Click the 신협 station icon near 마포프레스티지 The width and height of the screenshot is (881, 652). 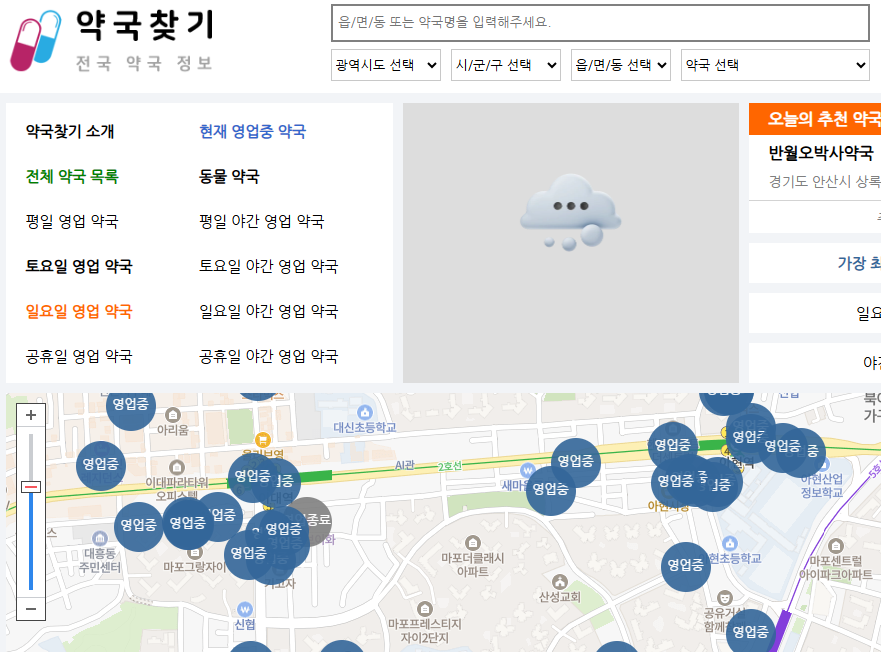click(x=245, y=608)
